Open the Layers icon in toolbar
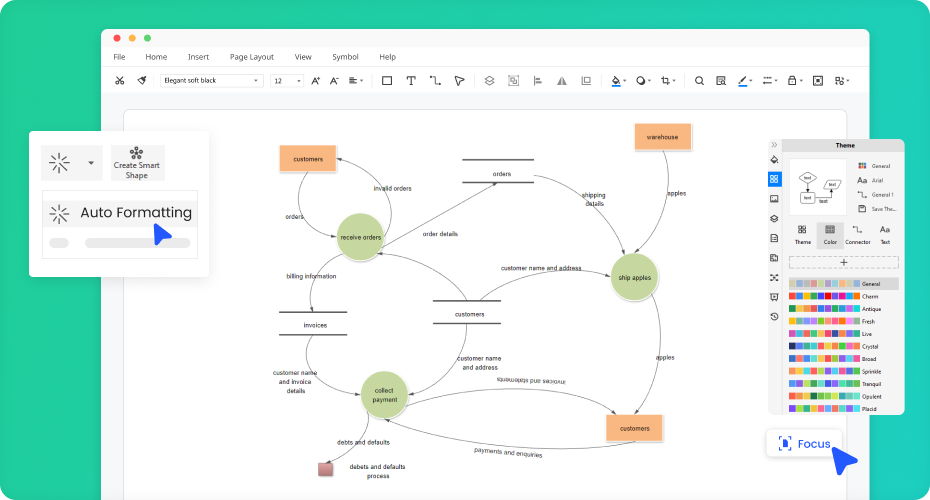This screenshot has height=500, width=930. [489, 81]
